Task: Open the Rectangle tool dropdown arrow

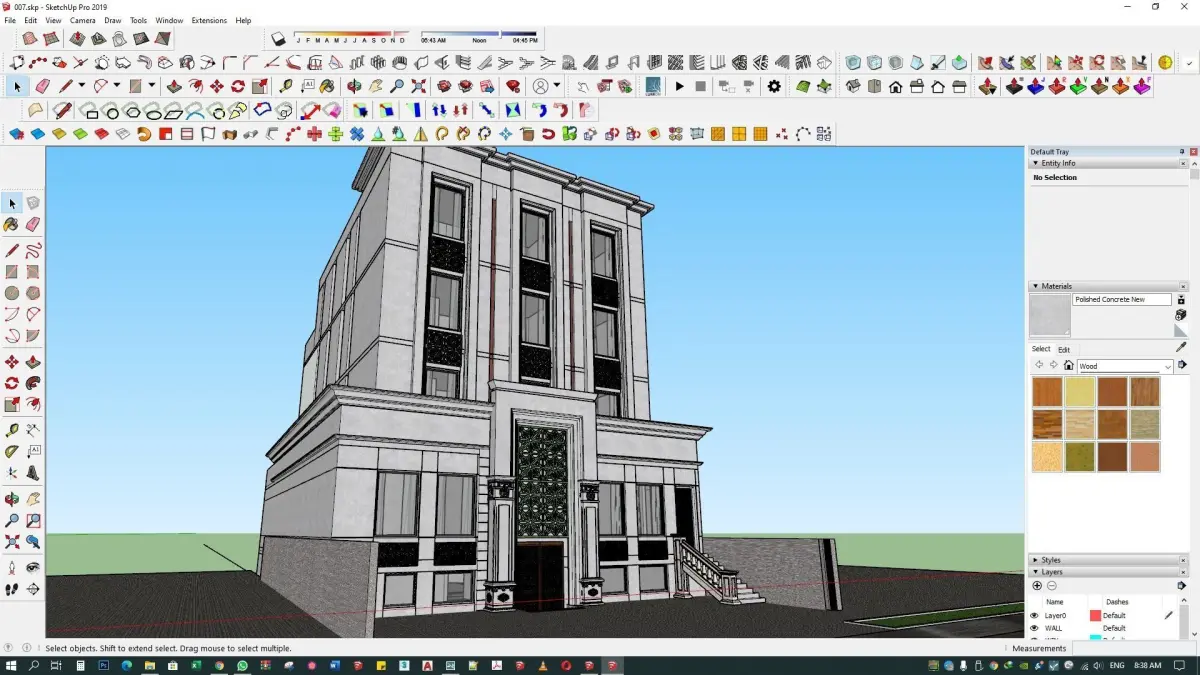Action: (150, 86)
